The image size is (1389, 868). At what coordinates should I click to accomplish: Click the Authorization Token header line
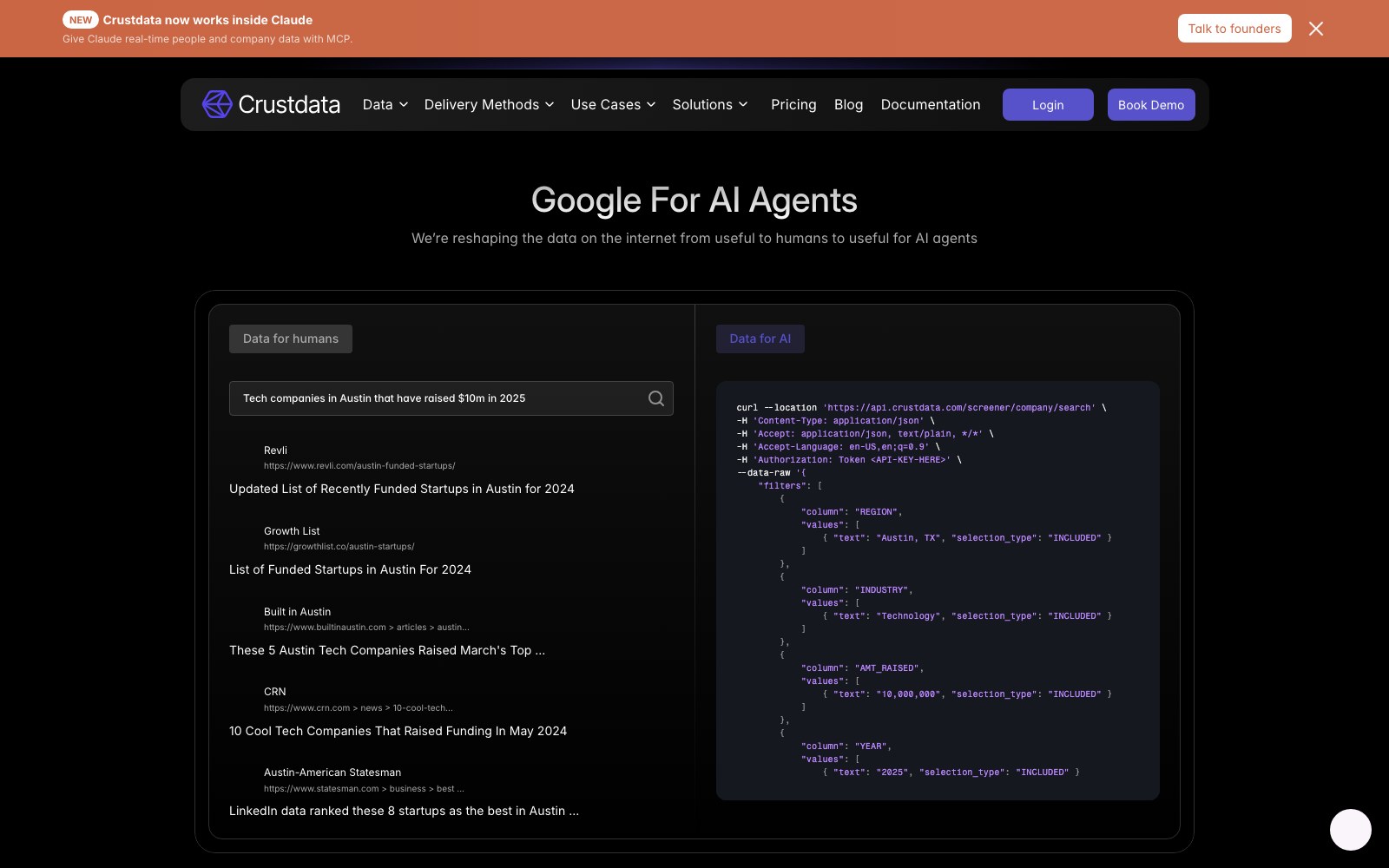849,460
